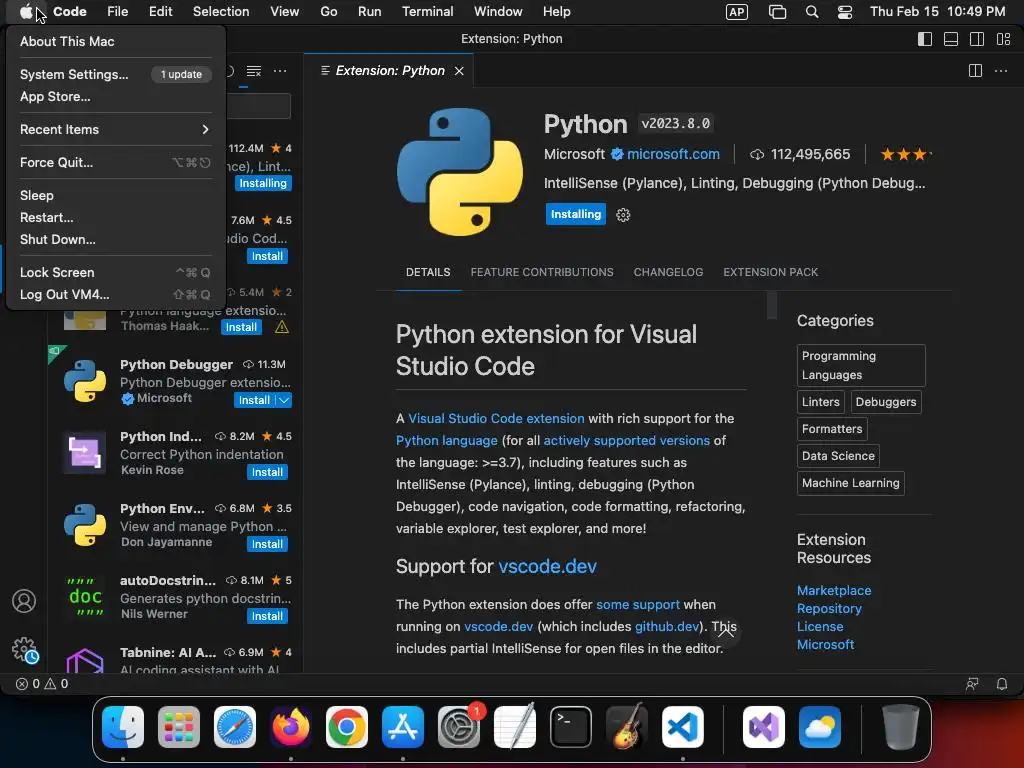Screen dimensions: 1024x768
Task: Toggle bottom panel layout icon
Action: (951, 39)
